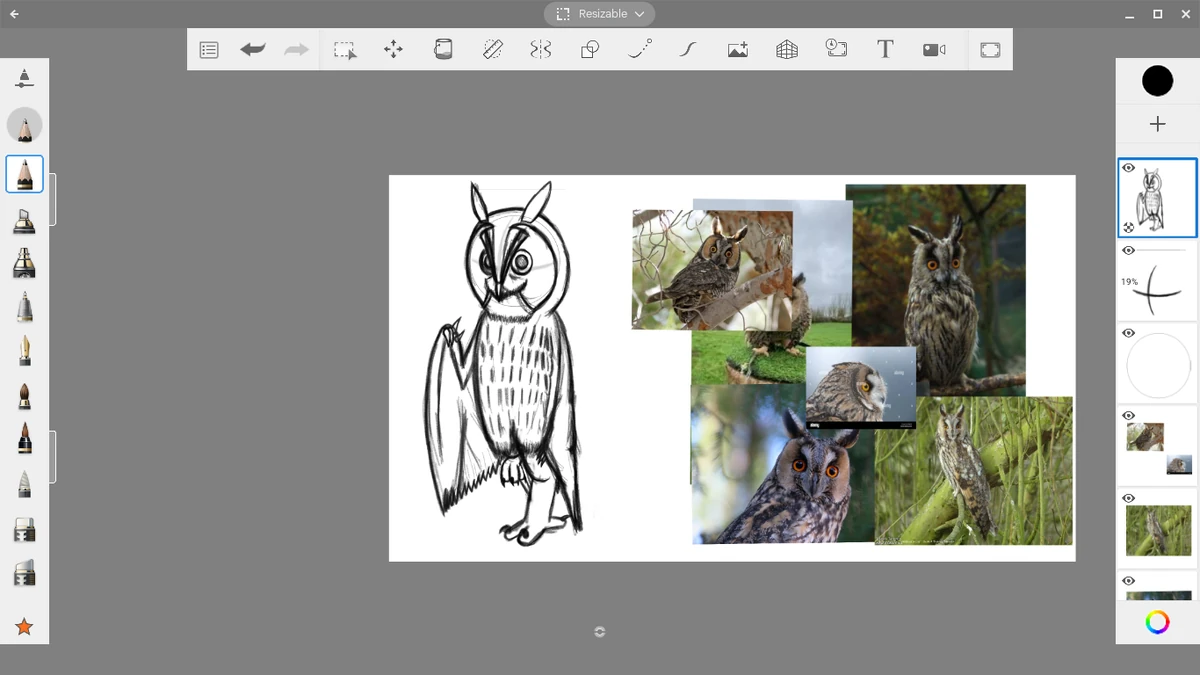Expand brush properties at top of palette
The image size is (1200, 675).
click(x=24, y=78)
